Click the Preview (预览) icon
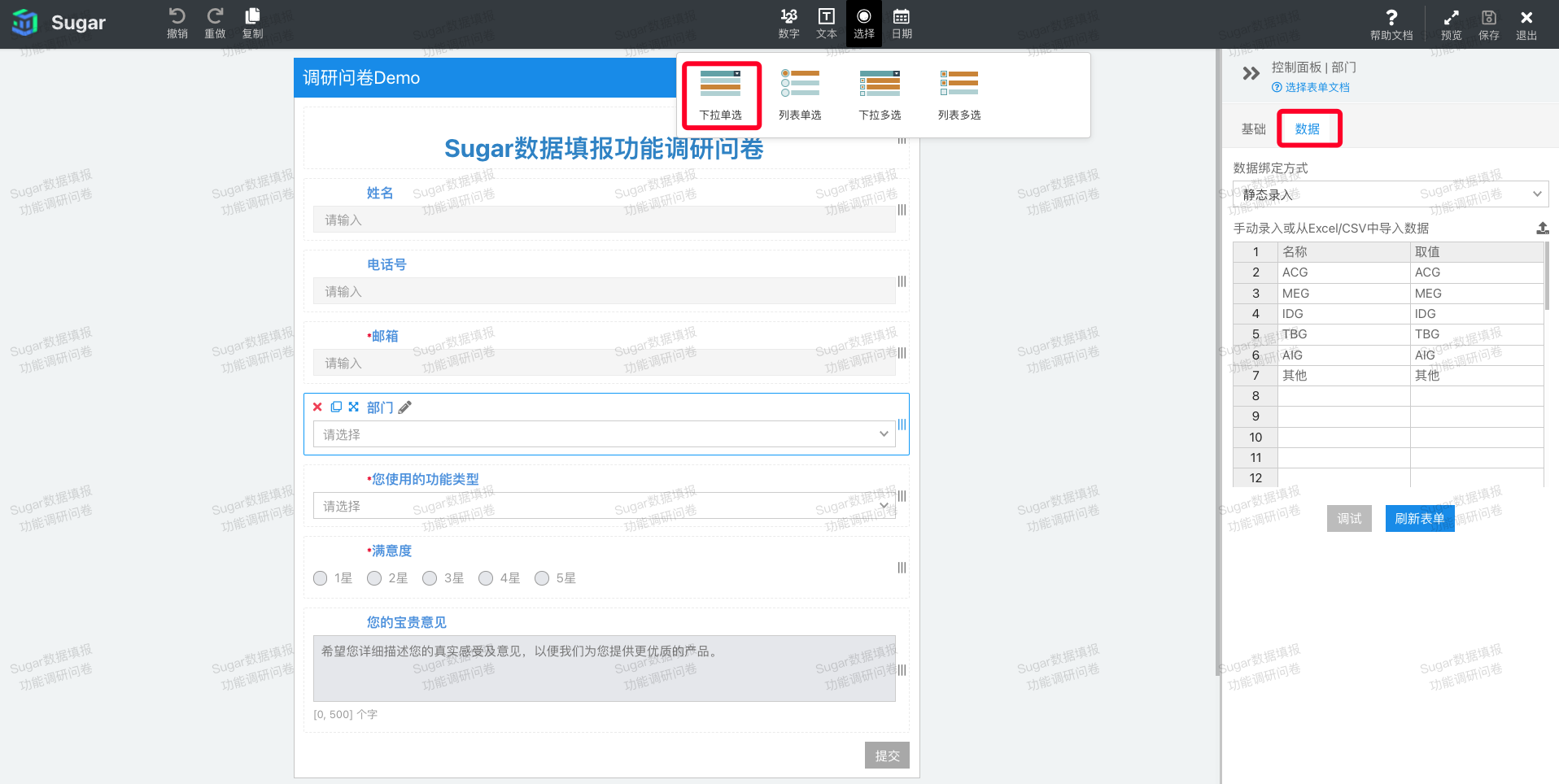 pyautogui.click(x=1451, y=24)
